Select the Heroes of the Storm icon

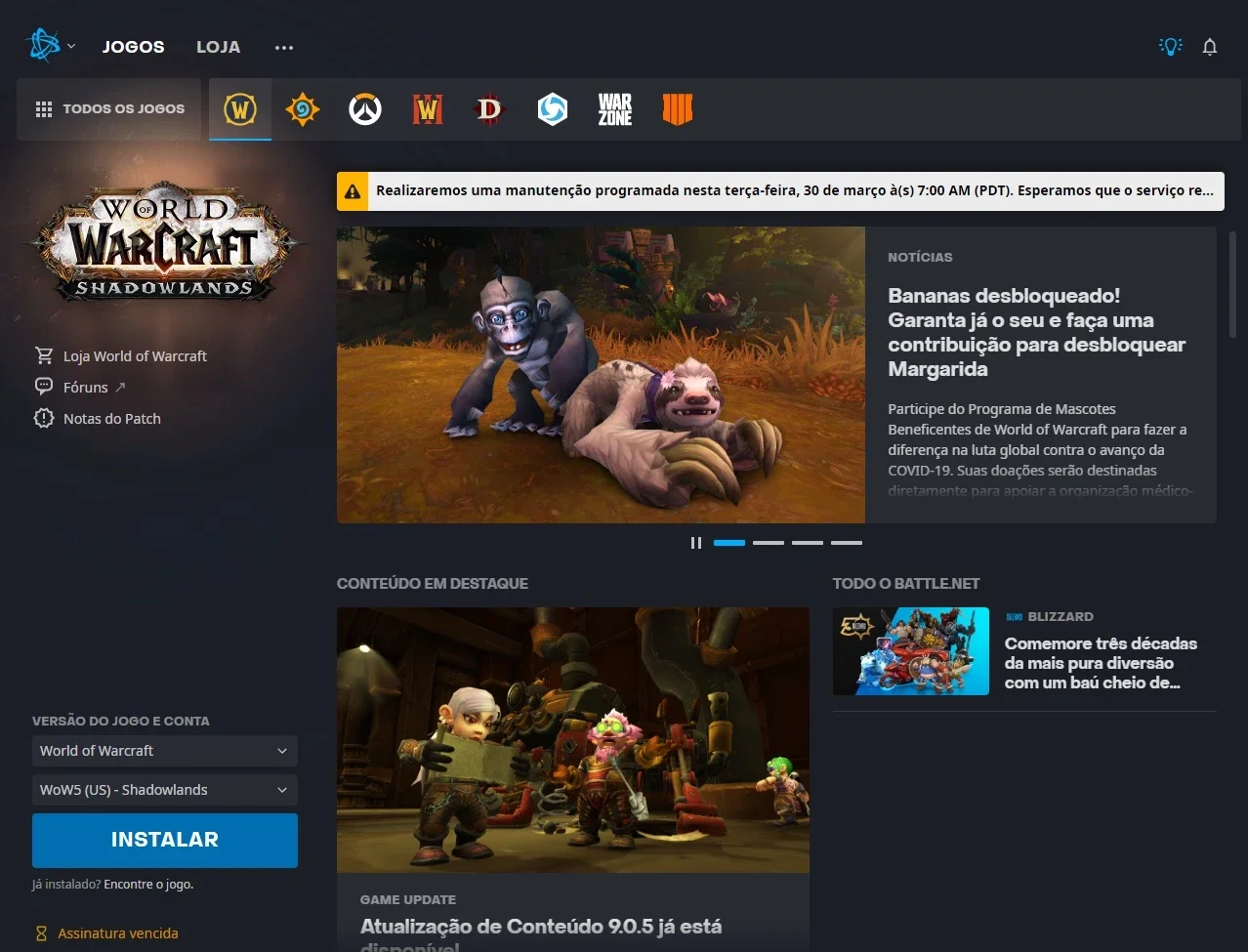click(x=553, y=109)
